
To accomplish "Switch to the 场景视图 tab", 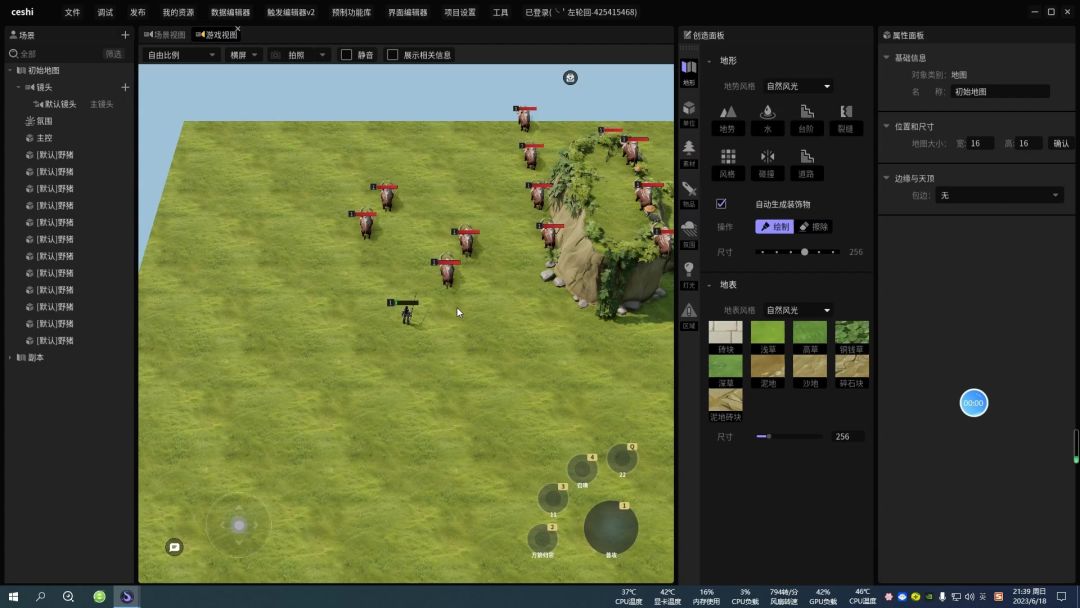I will click(165, 34).
